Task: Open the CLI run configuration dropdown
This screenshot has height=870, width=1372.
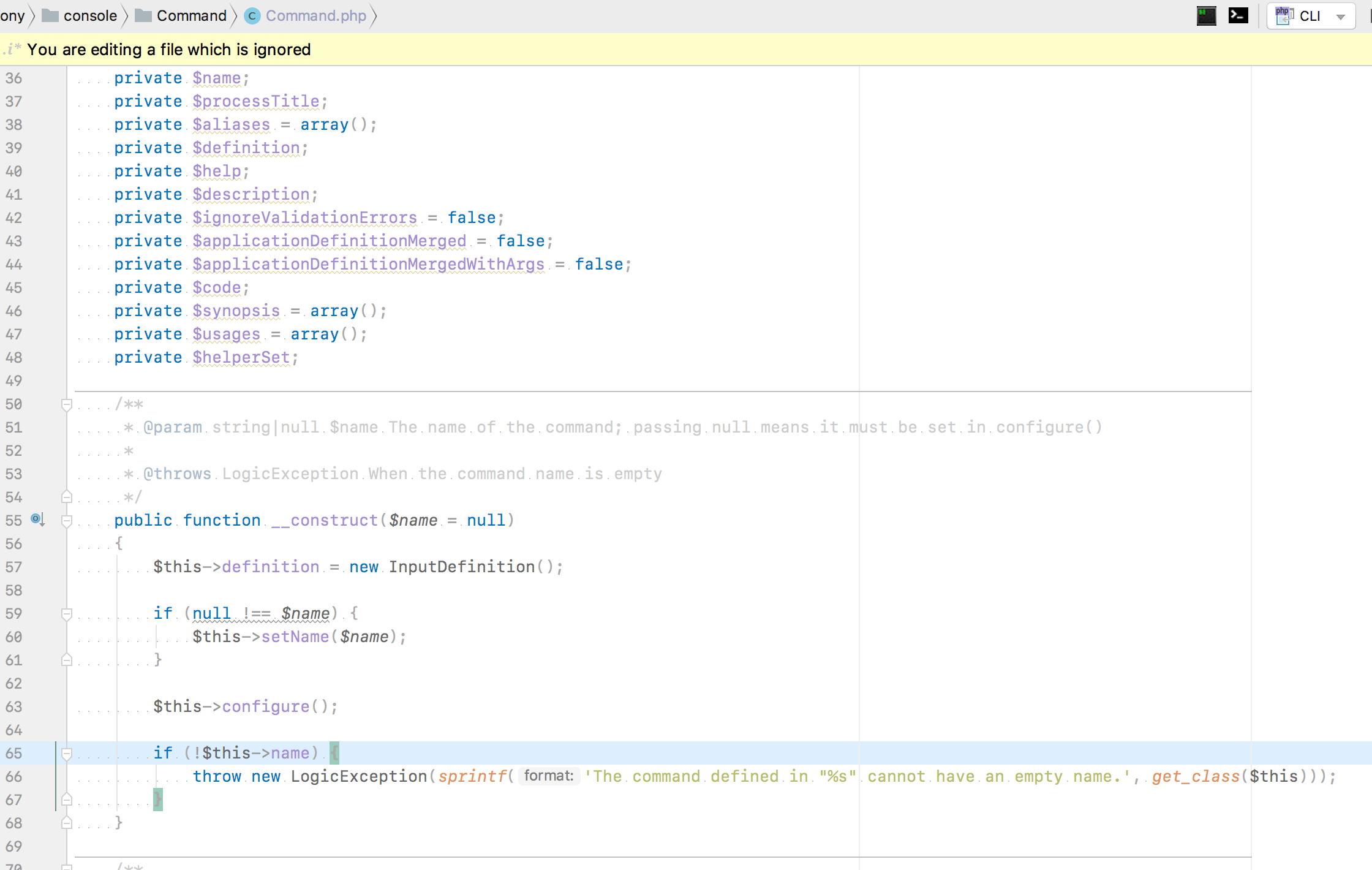Action: (x=1340, y=17)
